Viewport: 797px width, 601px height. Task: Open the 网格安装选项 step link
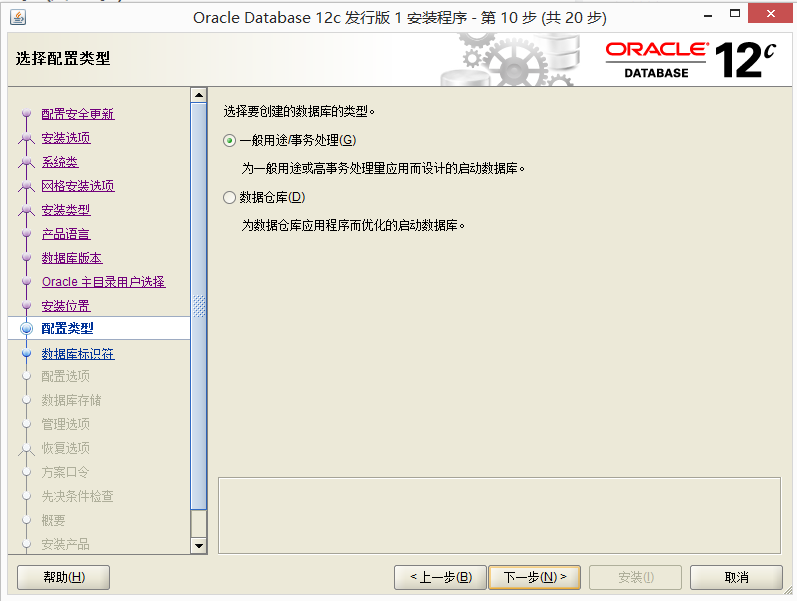coord(78,186)
